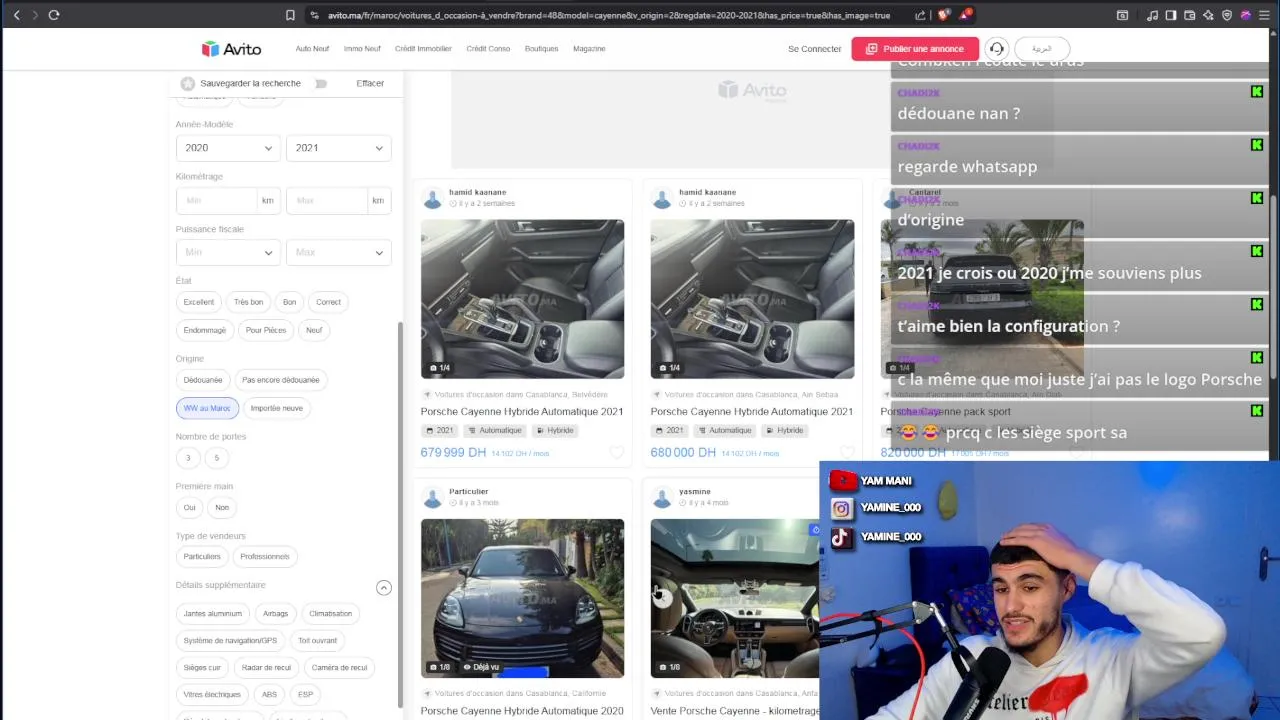Select Oui for Première main
The width and height of the screenshot is (1280, 720).
[x=189, y=508]
